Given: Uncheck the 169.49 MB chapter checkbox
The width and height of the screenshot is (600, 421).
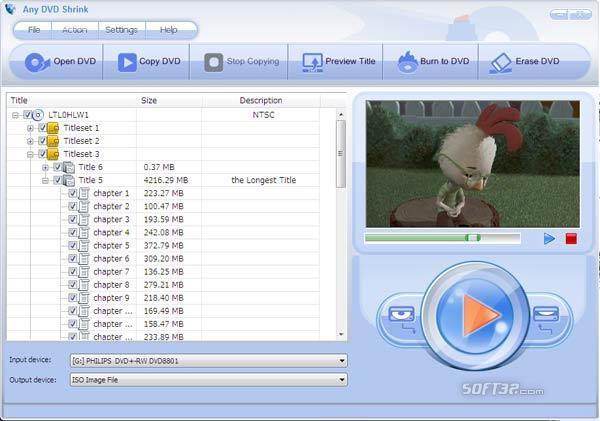Looking at the screenshot, I should 72,310.
